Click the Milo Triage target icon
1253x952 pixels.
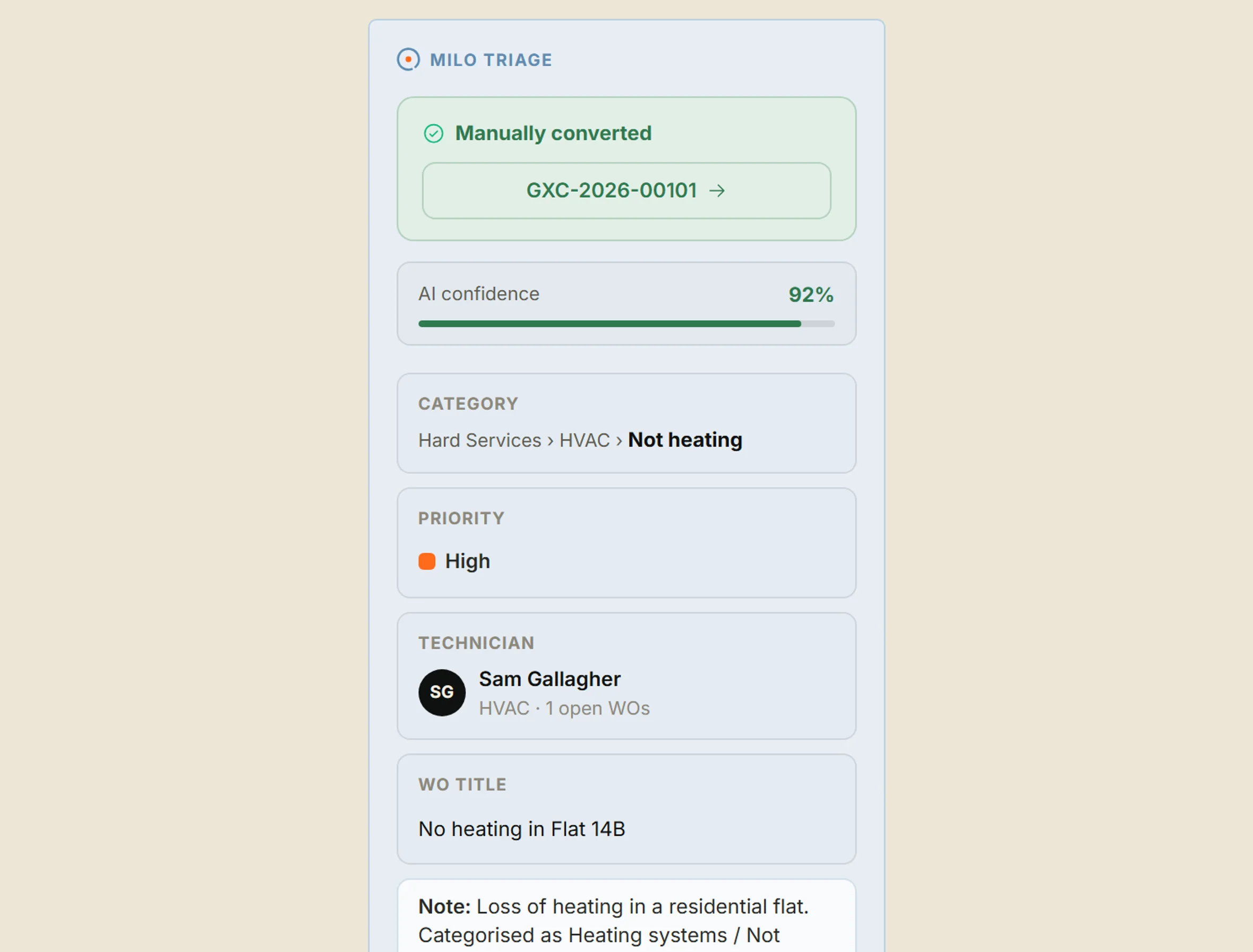(408, 59)
